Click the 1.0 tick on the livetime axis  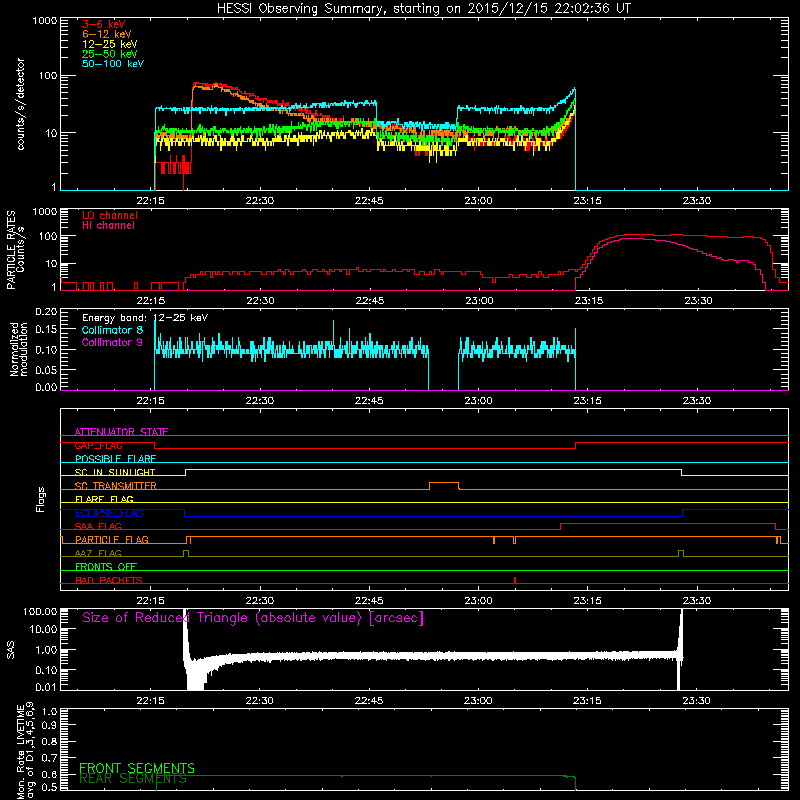(50, 712)
